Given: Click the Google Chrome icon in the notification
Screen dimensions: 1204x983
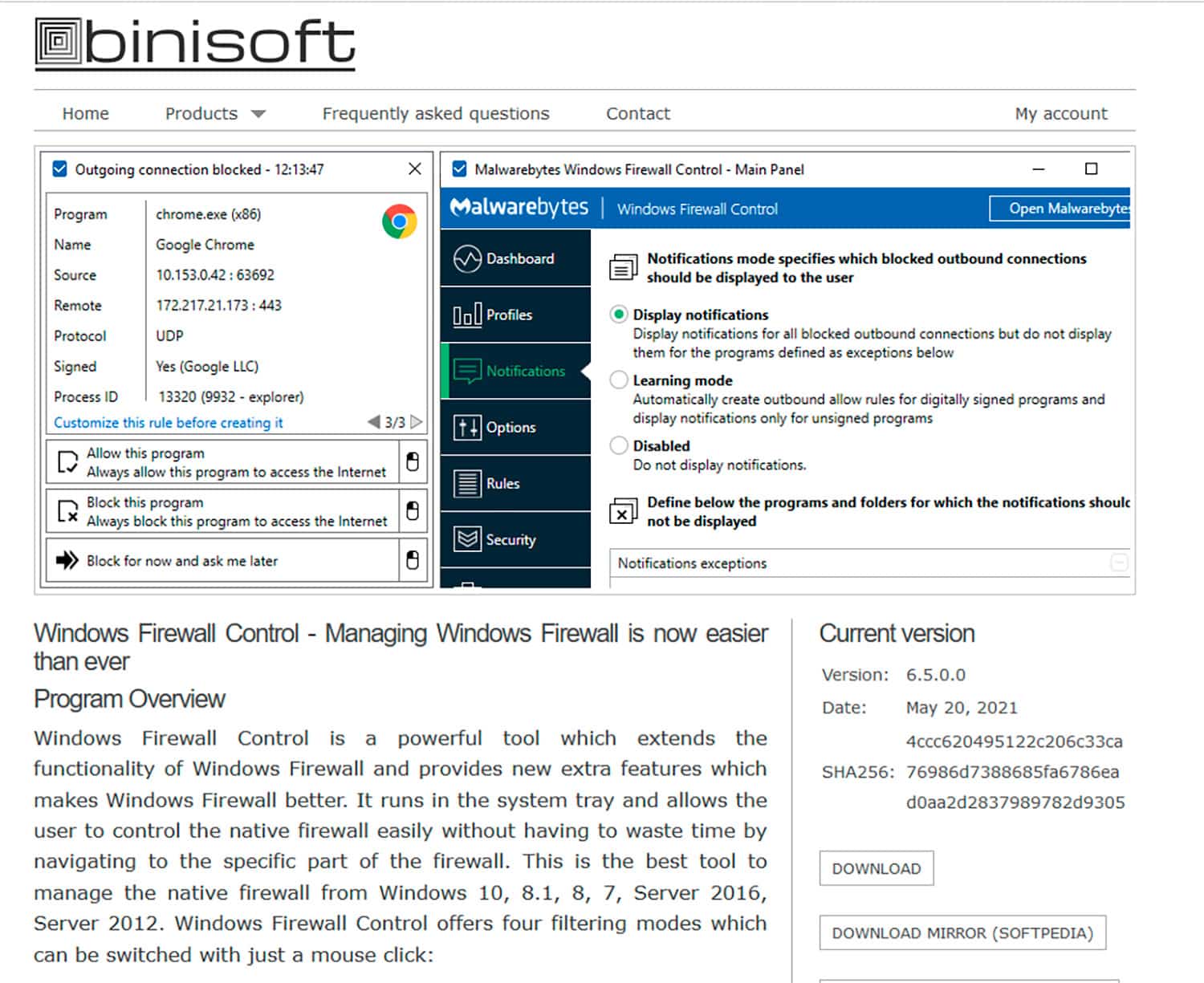Looking at the screenshot, I should [400, 221].
